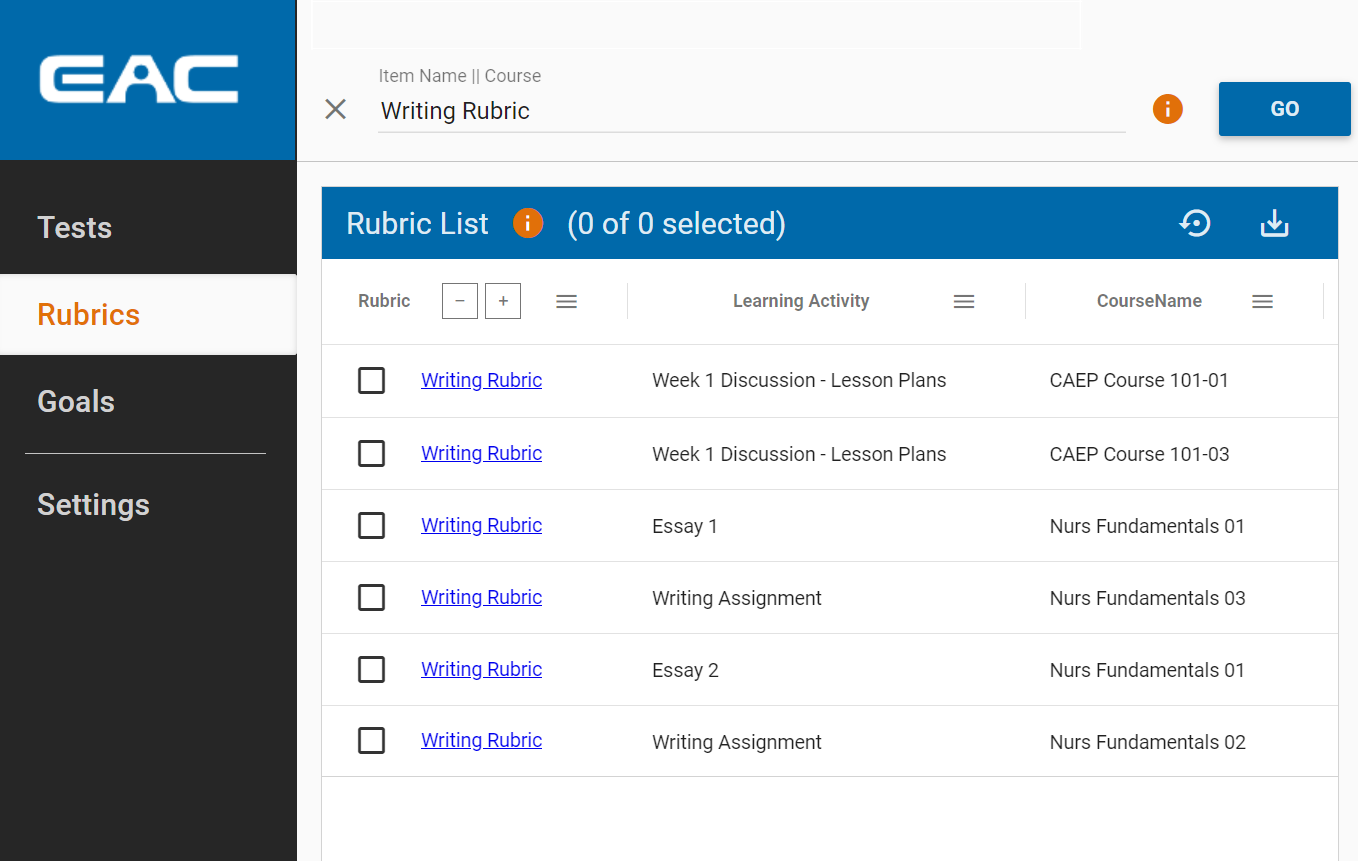
Task: Click the info icon beside the search field
Action: coord(1167,109)
